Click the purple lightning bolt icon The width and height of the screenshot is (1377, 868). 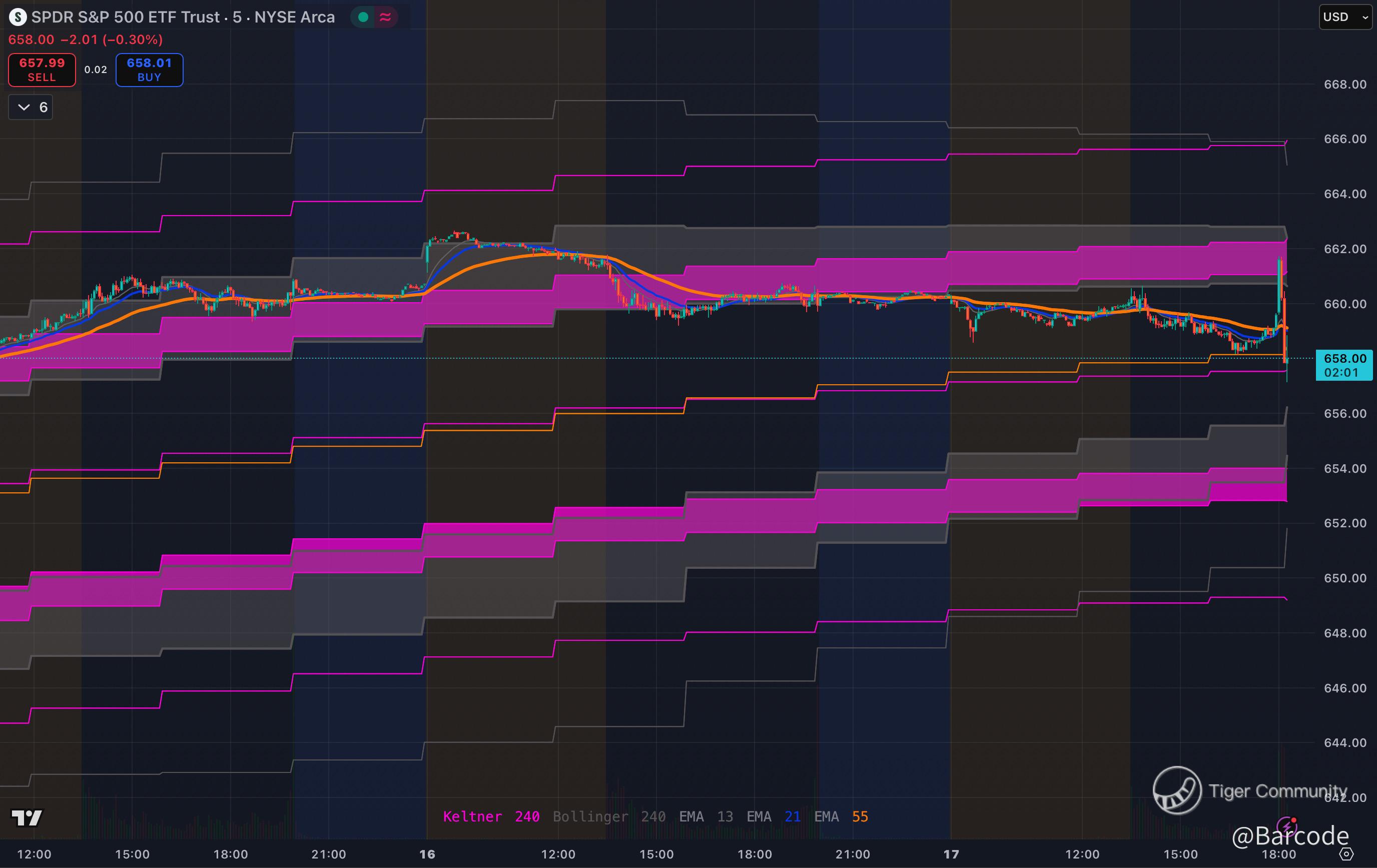pyautogui.click(x=1286, y=826)
